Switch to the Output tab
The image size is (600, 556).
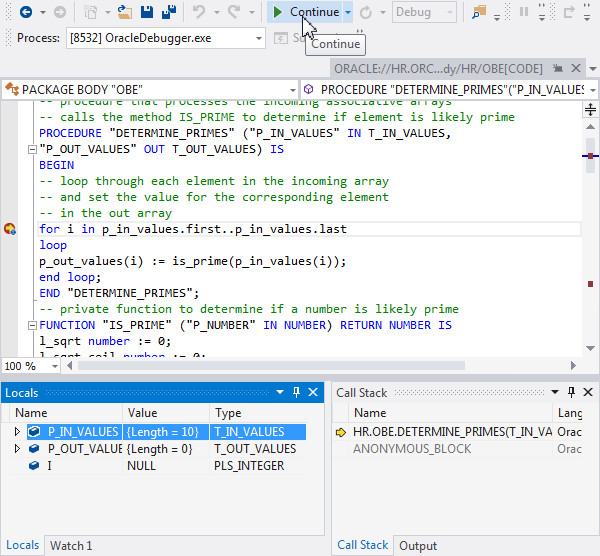pos(418,545)
